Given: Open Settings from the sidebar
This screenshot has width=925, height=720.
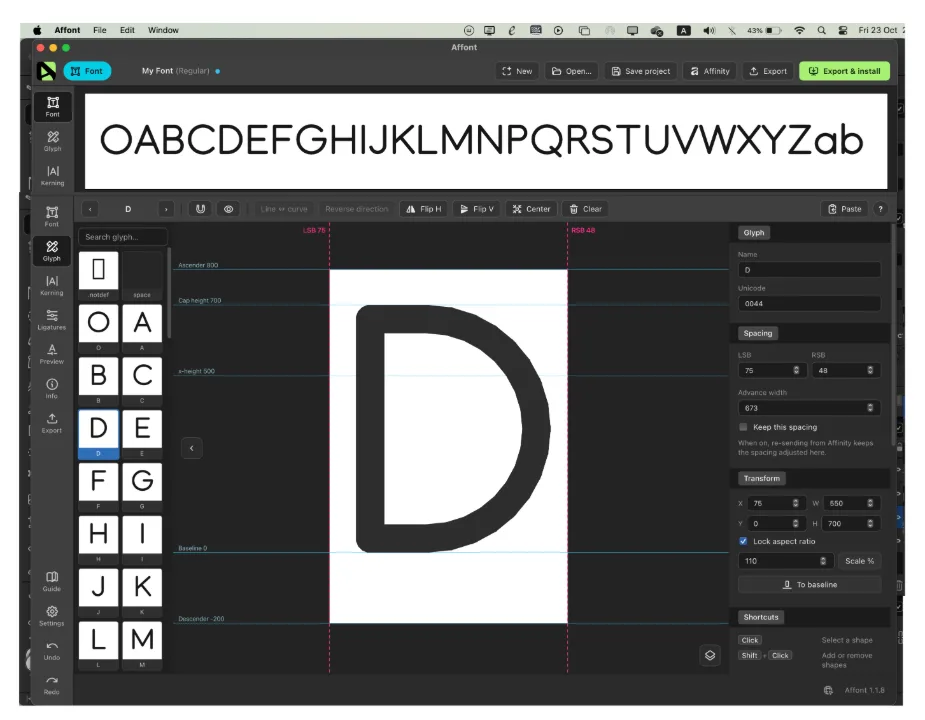Looking at the screenshot, I should click(52, 616).
